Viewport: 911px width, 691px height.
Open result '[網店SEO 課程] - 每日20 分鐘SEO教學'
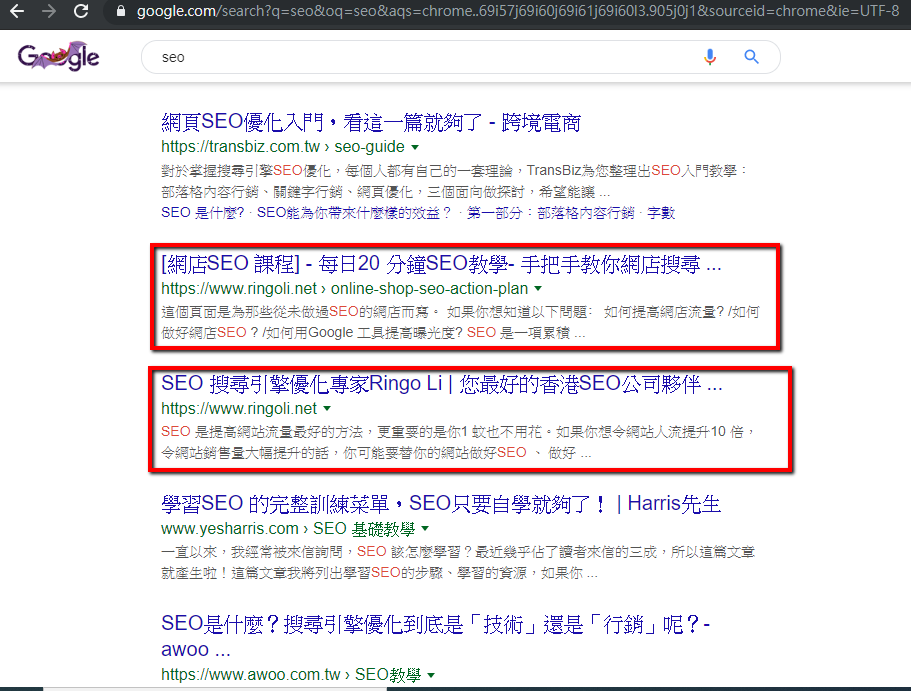pyautogui.click(x=441, y=264)
